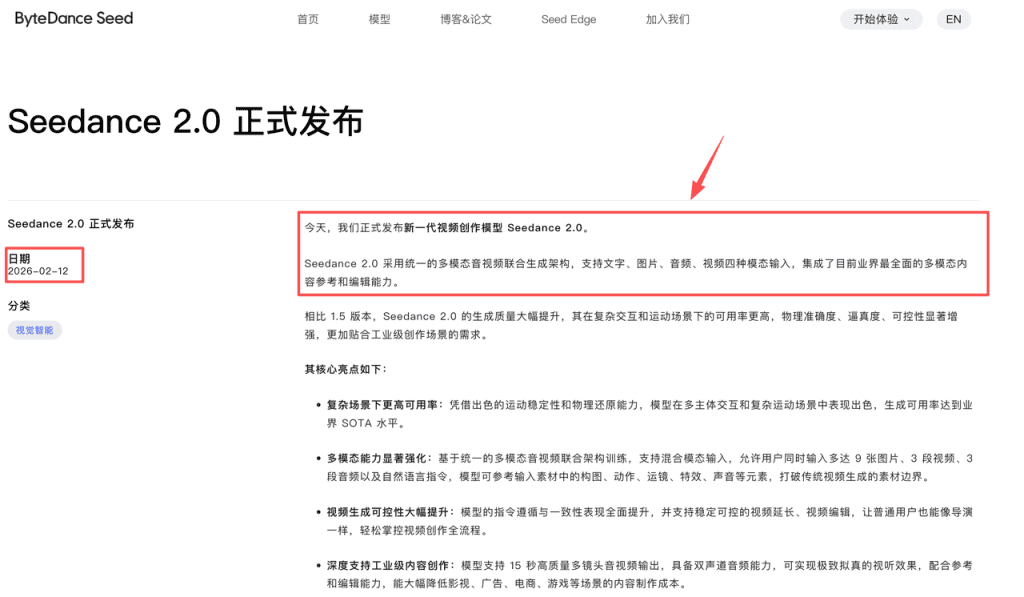The width and height of the screenshot is (1024, 597).
Task: Select the 日期 label in sidebar
Action: 19,259
